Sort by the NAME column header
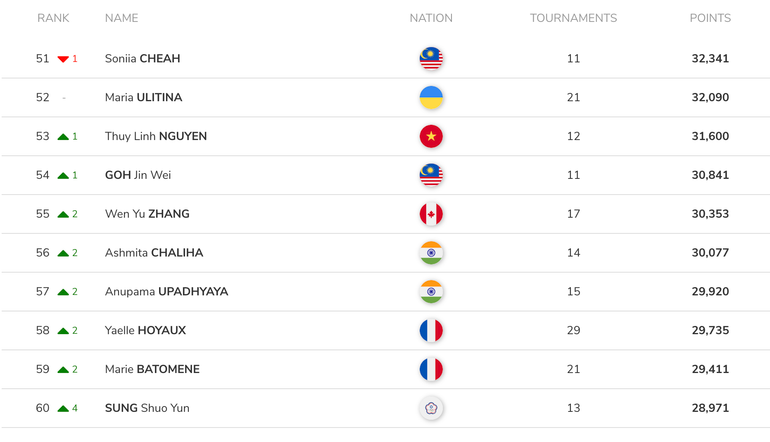This screenshot has height=442, width=770. pos(121,18)
